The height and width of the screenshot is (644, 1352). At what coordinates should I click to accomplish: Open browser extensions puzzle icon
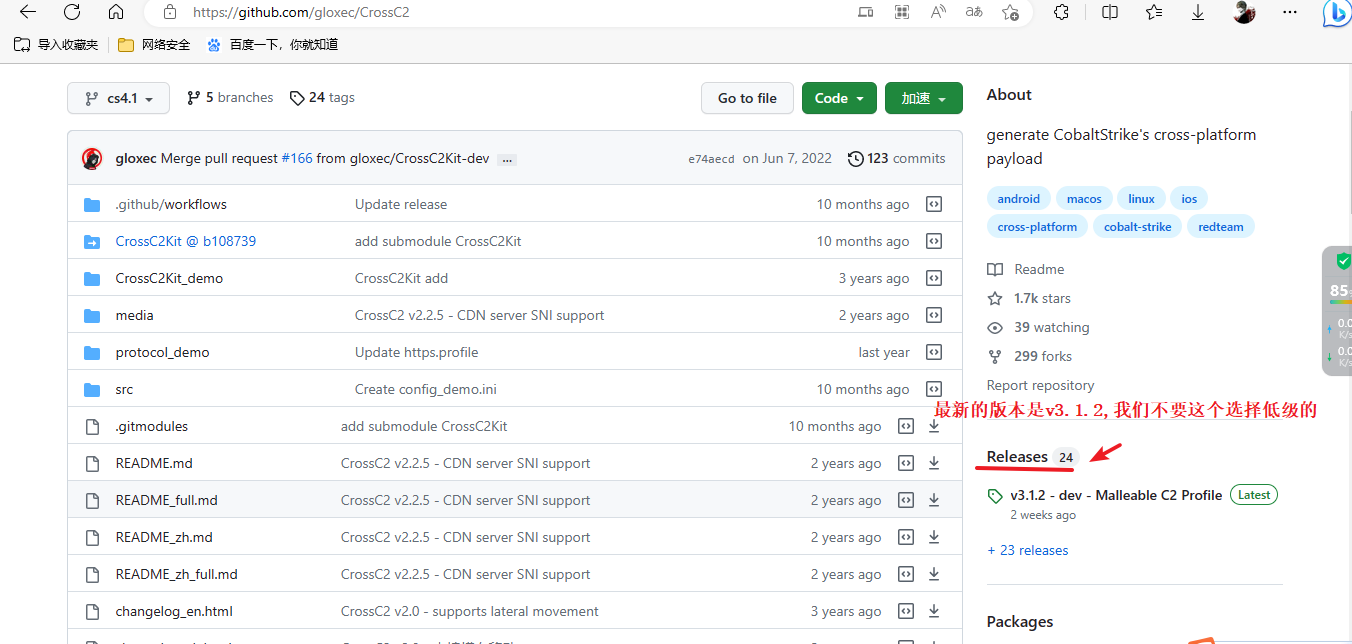click(x=1062, y=12)
